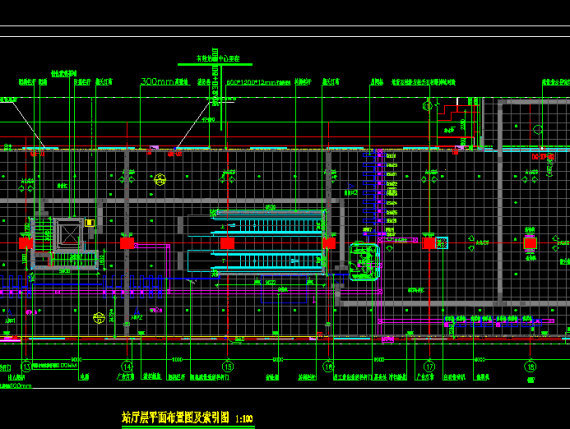Select the green platform center mileage header bar

click(215, 64)
